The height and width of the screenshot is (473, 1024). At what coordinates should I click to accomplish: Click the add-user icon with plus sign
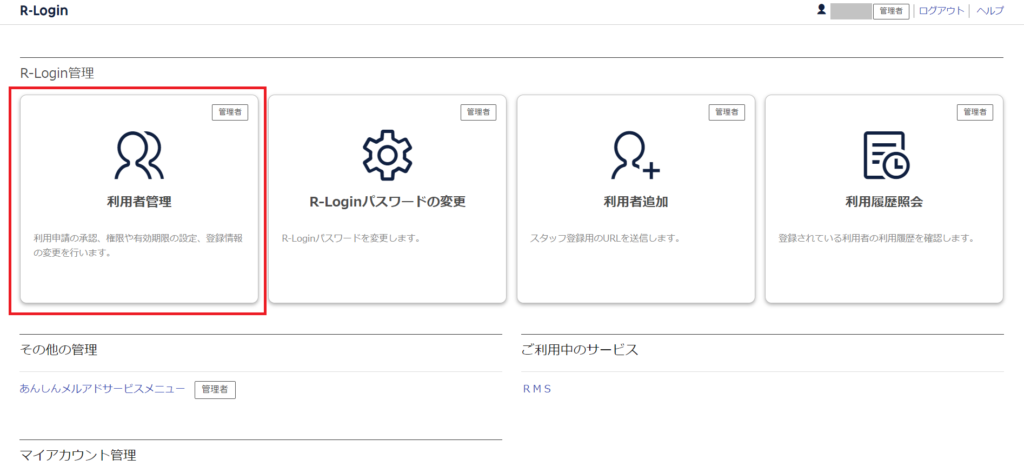635,153
